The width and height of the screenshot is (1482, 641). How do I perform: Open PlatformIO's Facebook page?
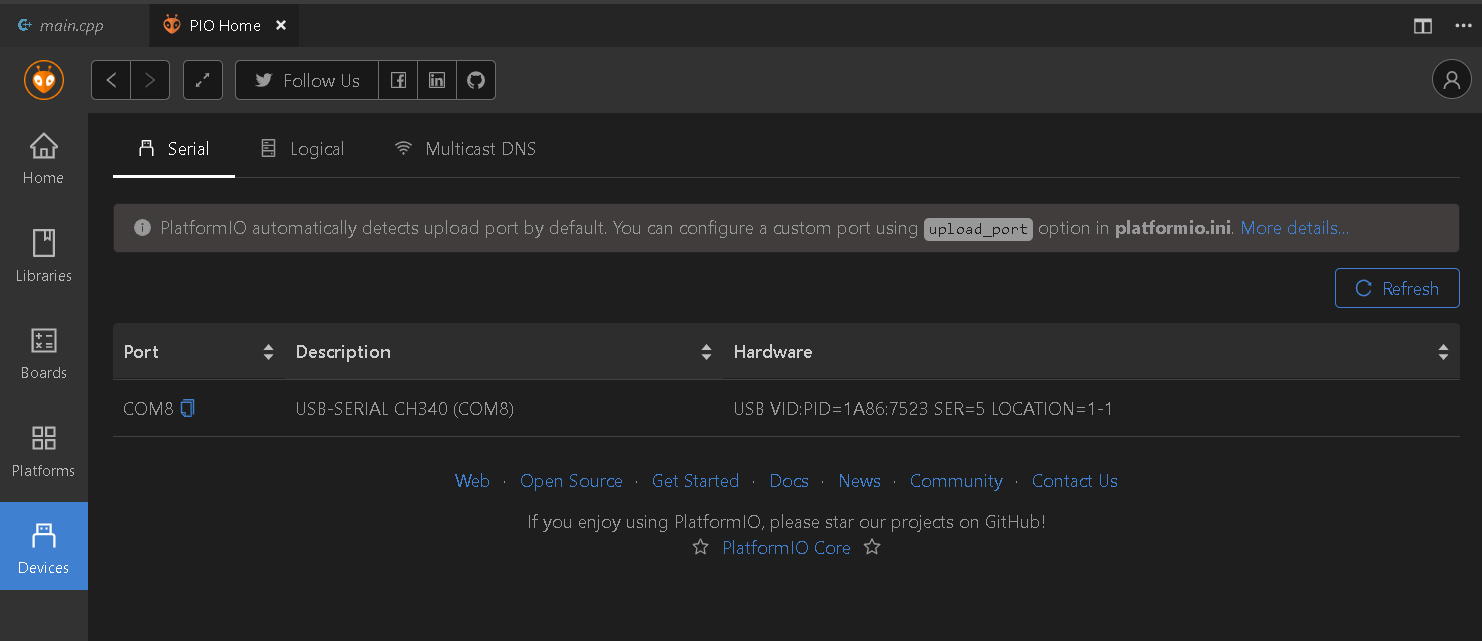coord(398,80)
